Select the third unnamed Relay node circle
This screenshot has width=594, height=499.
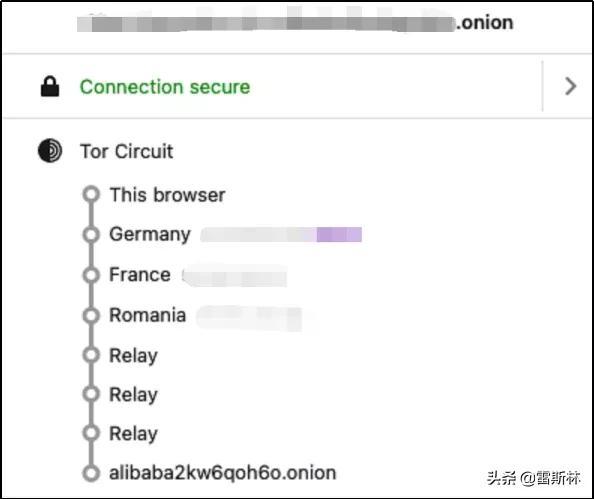click(91, 433)
